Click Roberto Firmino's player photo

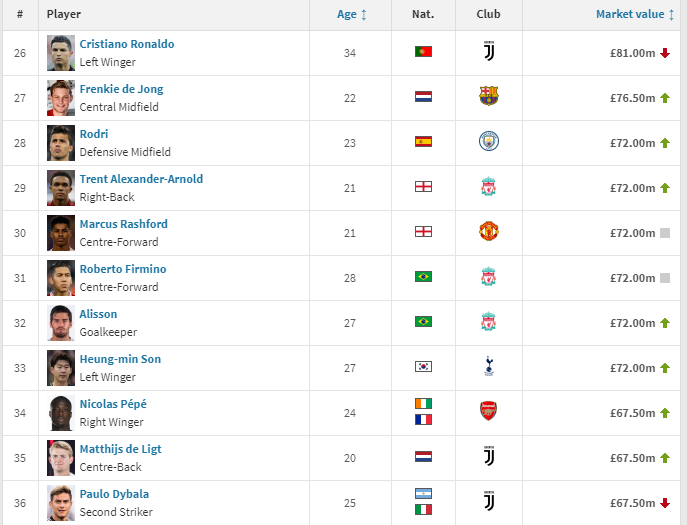(x=60, y=277)
